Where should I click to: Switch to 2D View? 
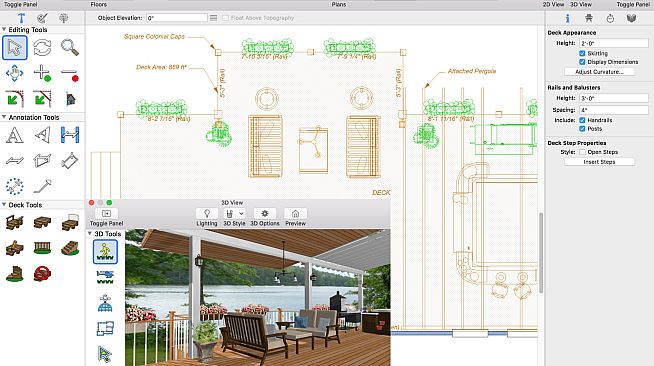(x=553, y=4)
